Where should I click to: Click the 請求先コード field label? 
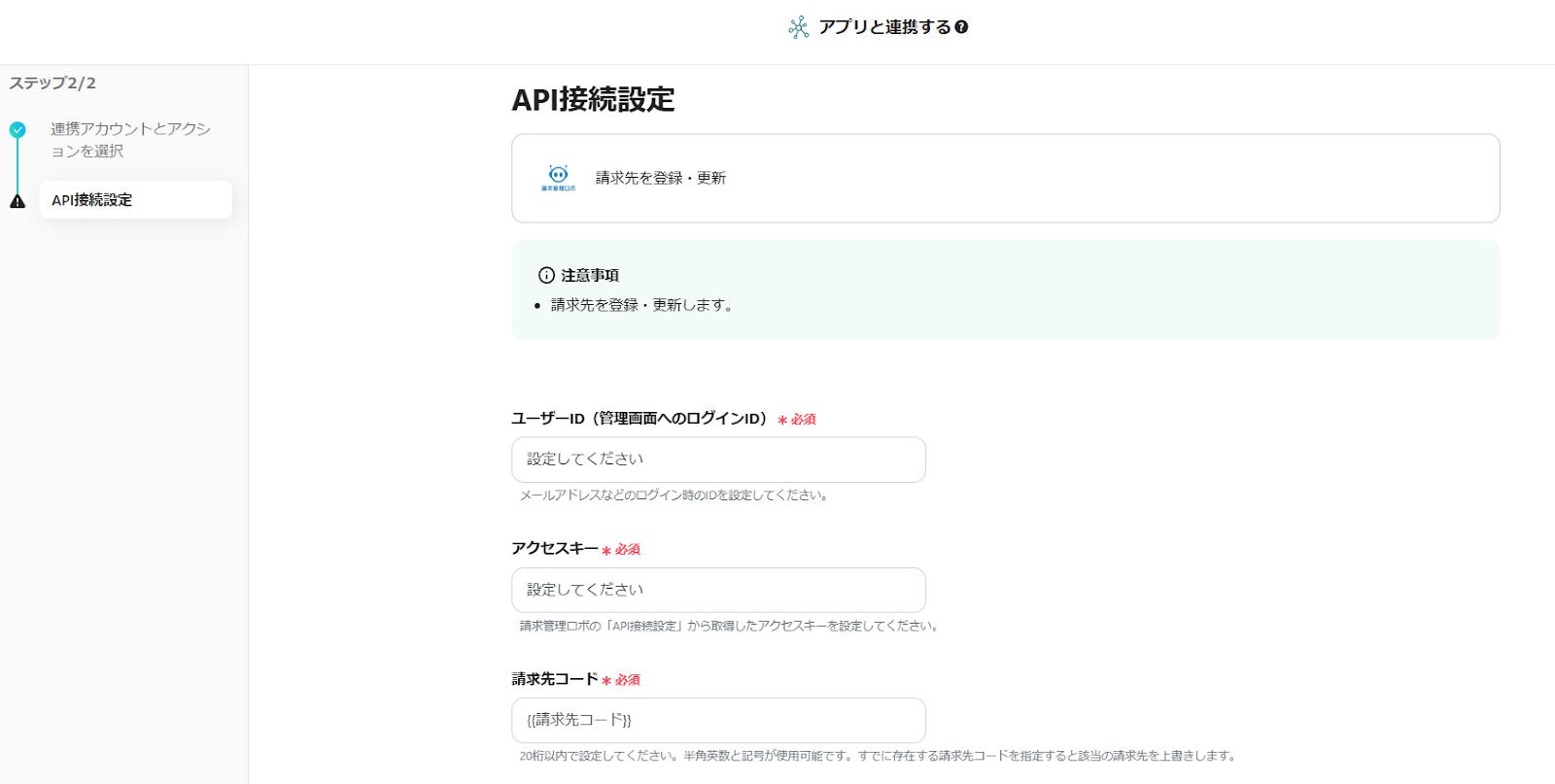tap(555, 679)
